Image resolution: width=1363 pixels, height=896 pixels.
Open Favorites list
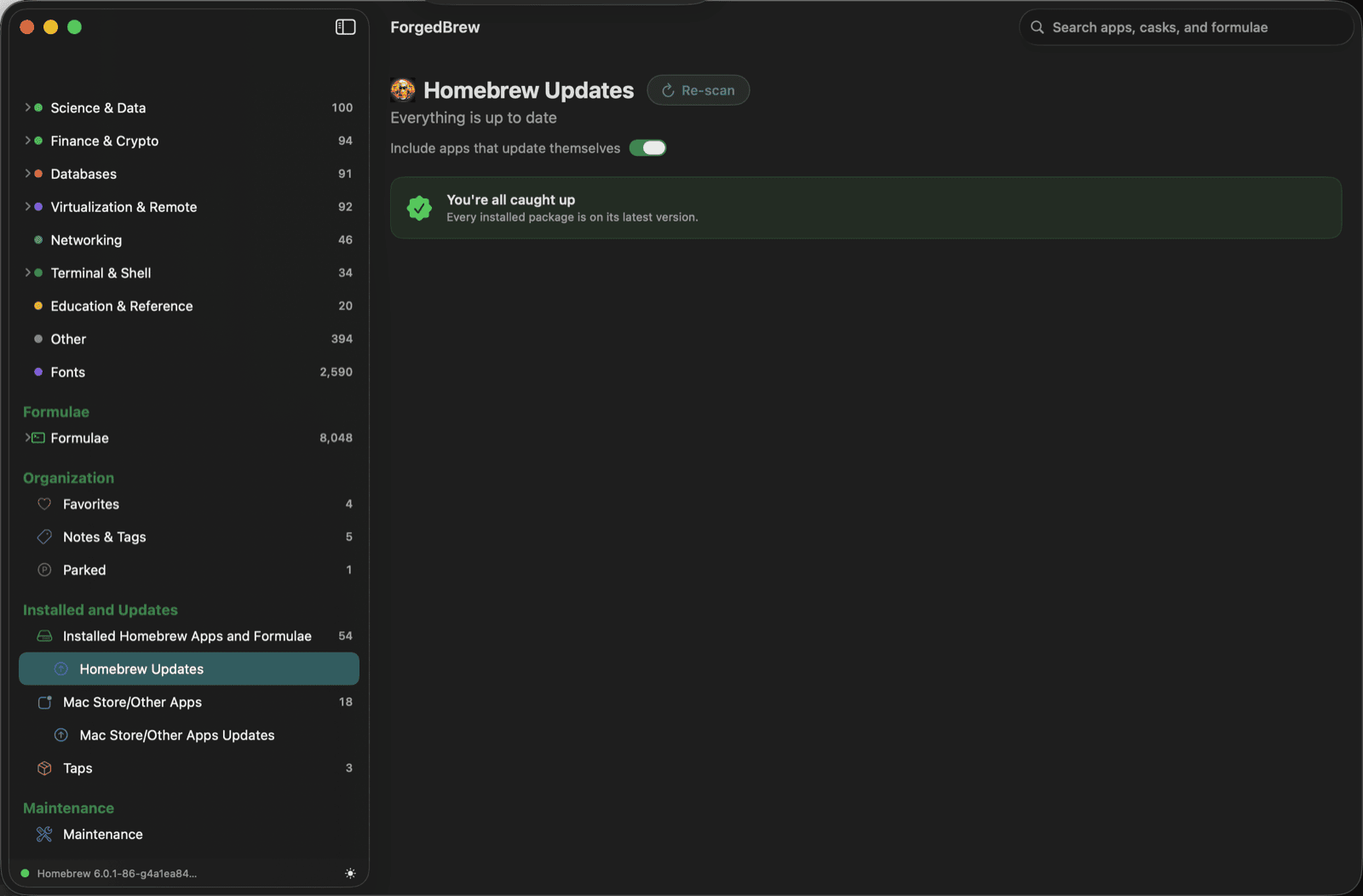[x=189, y=504]
